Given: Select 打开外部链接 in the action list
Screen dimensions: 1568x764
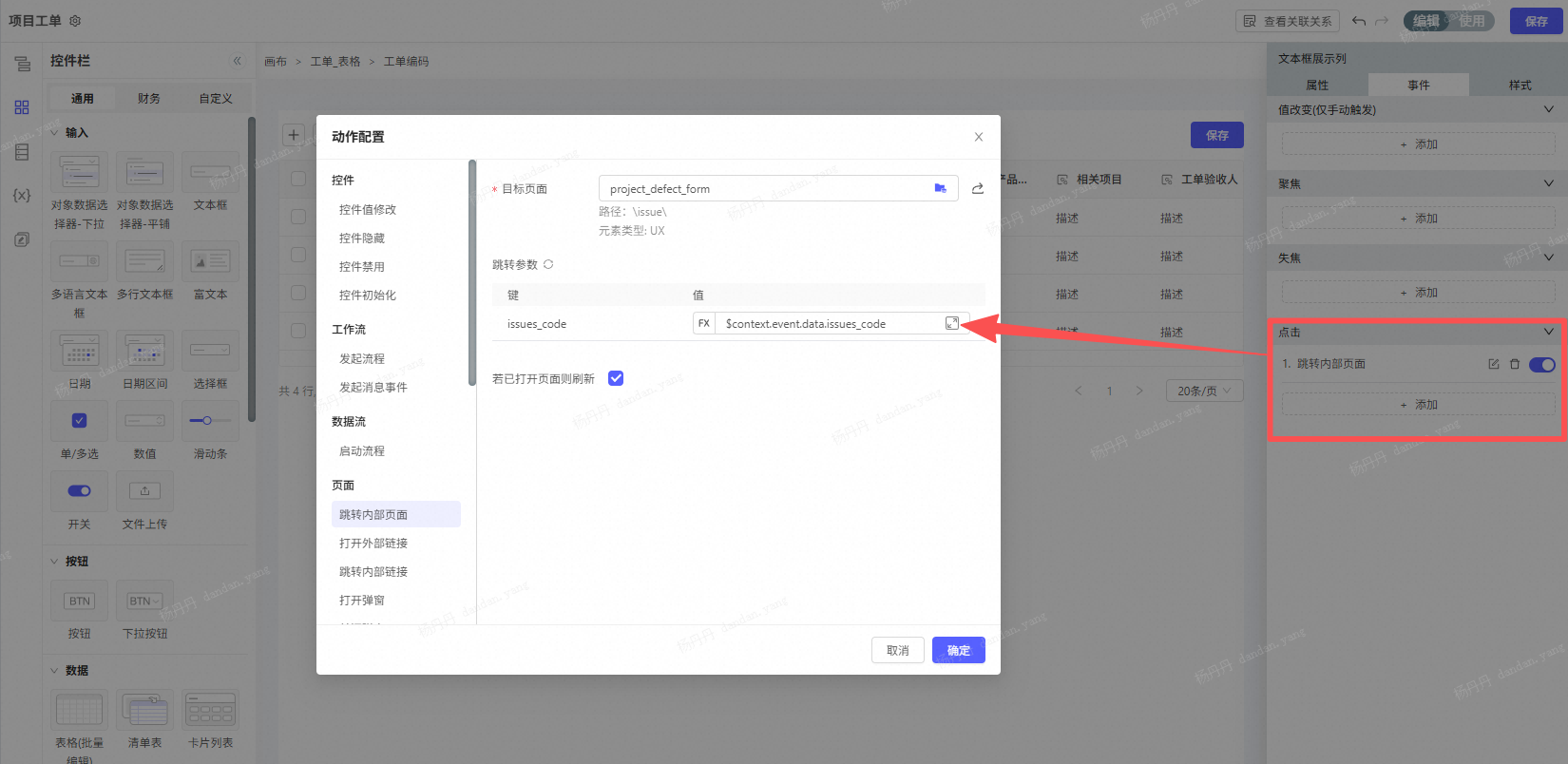Looking at the screenshot, I should click(x=373, y=543).
